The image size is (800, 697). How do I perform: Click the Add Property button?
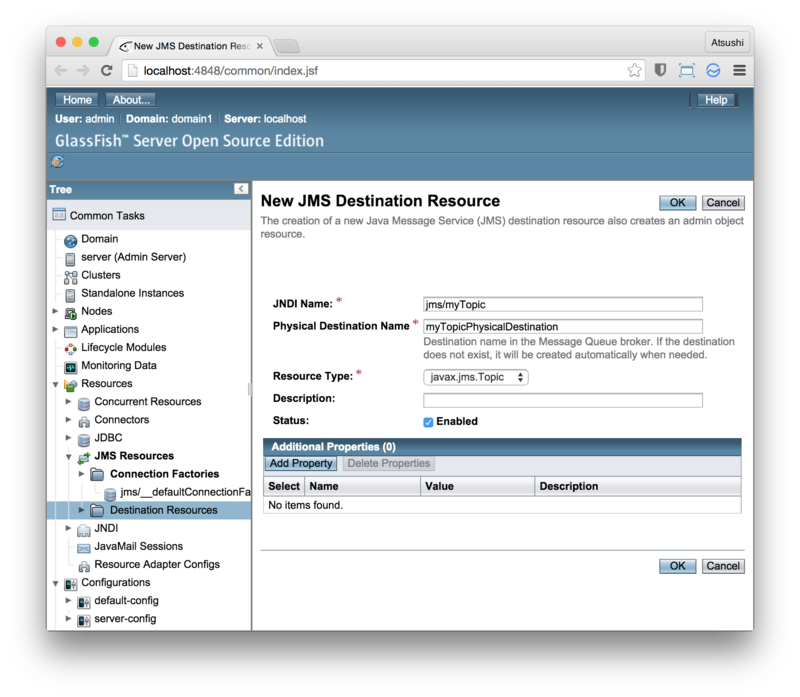pos(300,464)
